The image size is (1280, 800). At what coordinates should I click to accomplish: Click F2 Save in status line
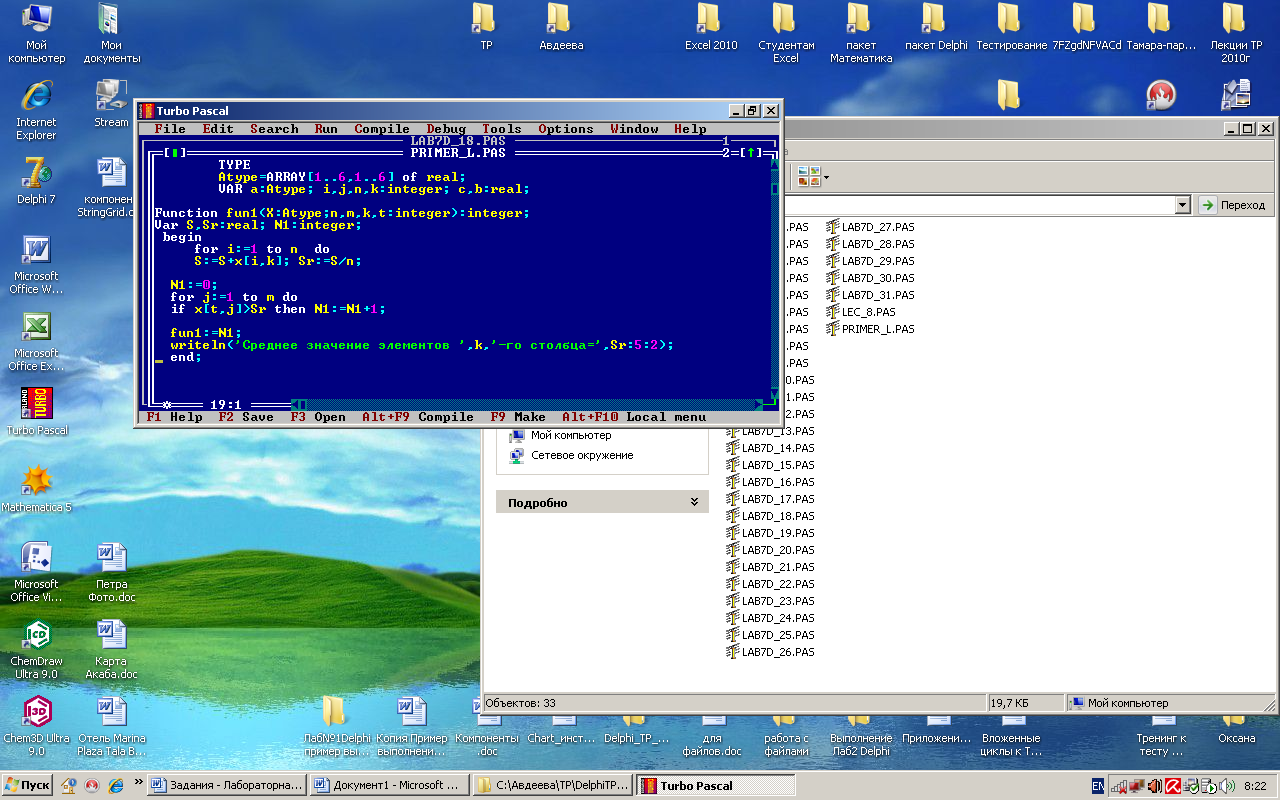pyautogui.click(x=246, y=417)
